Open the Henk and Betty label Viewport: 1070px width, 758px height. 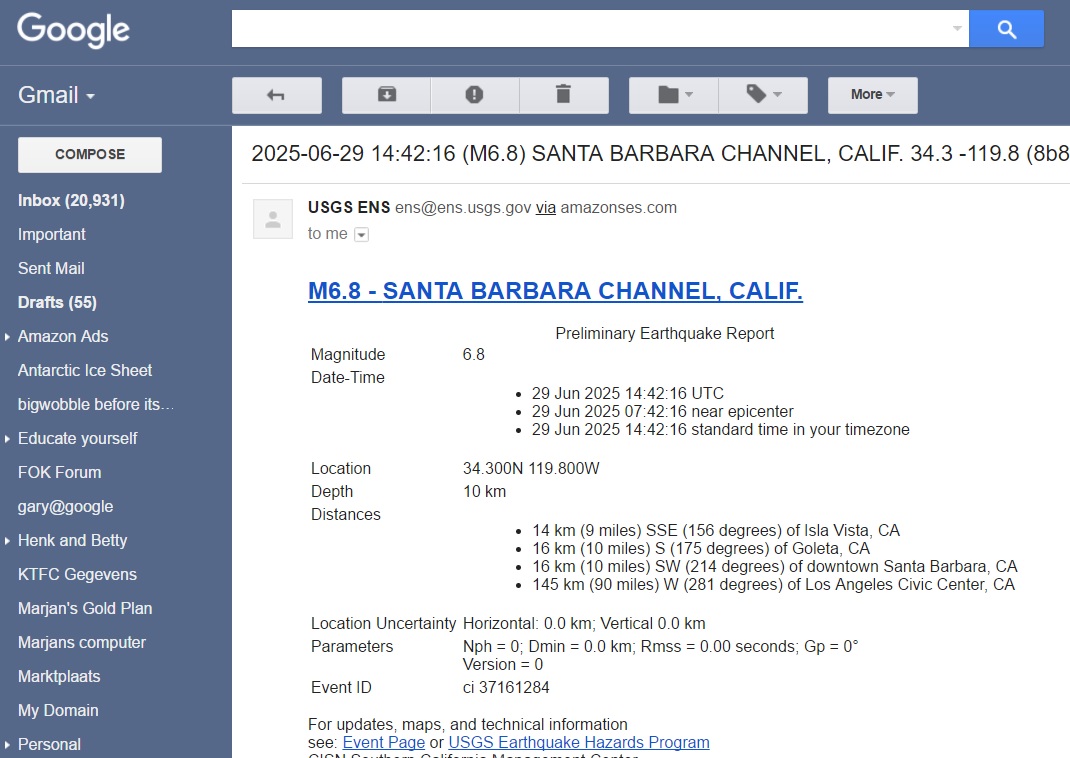click(x=72, y=540)
